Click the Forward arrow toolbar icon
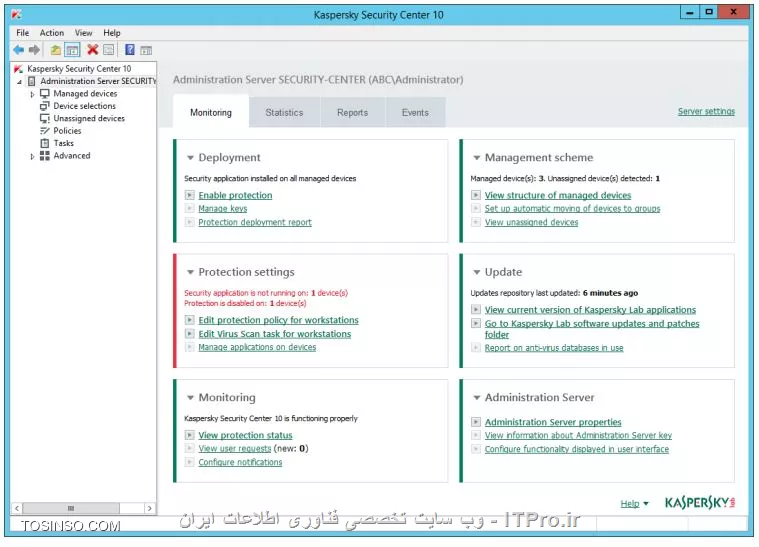Image resolution: width=759 pixels, height=547 pixels. (x=34, y=50)
